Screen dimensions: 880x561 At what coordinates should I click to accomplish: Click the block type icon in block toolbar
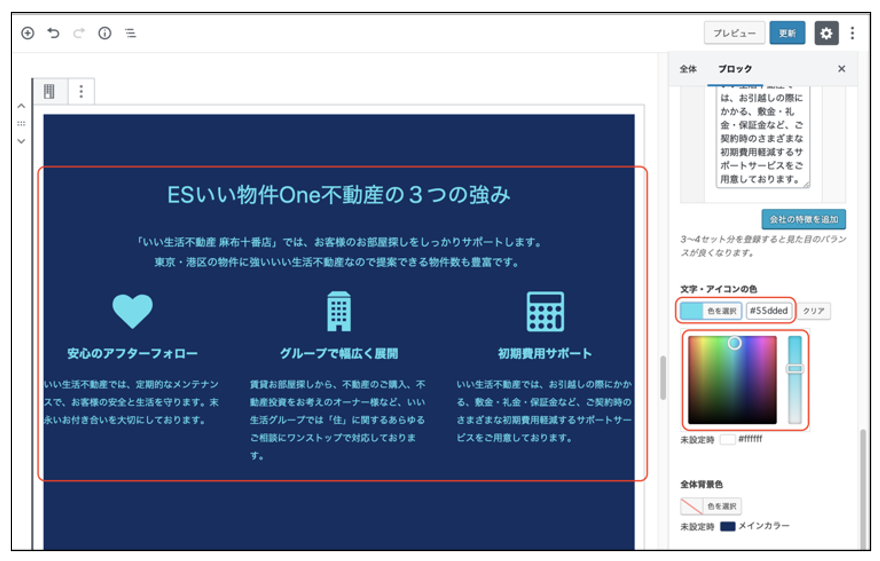49,92
